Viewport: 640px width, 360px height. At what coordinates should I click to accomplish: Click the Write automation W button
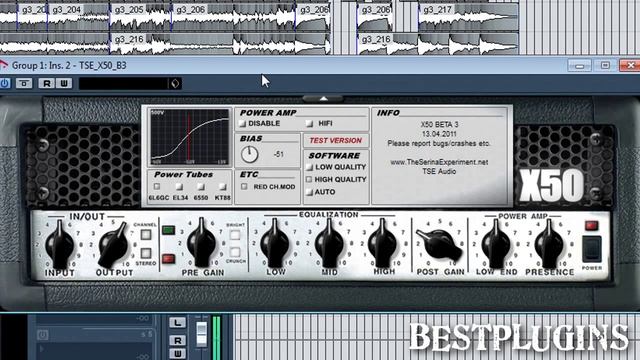[64, 83]
